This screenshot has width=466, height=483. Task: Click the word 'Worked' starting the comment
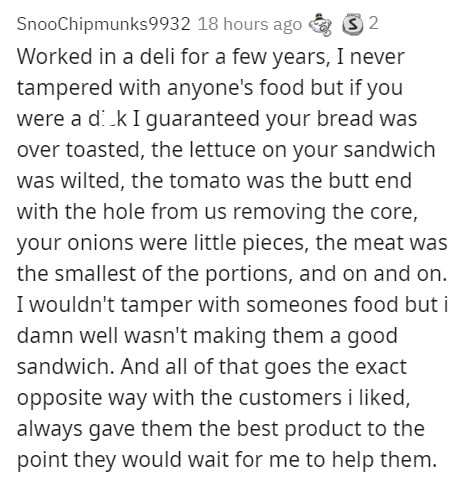click(x=55, y=56)
